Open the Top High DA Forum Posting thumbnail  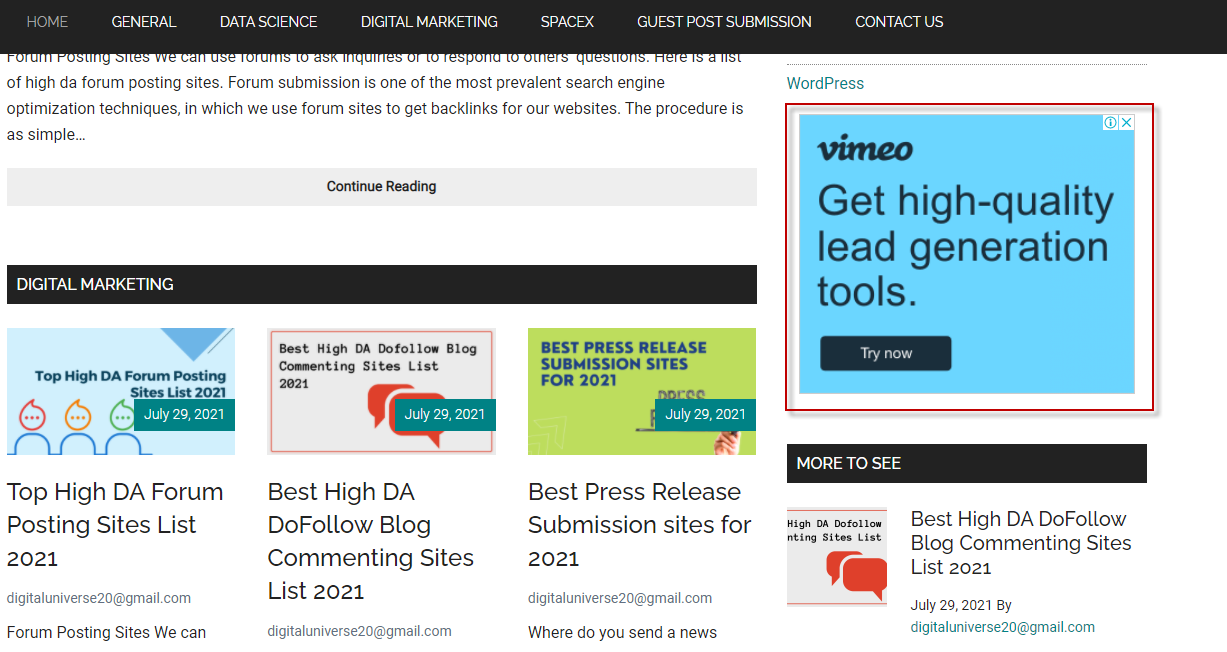(121, 391)
